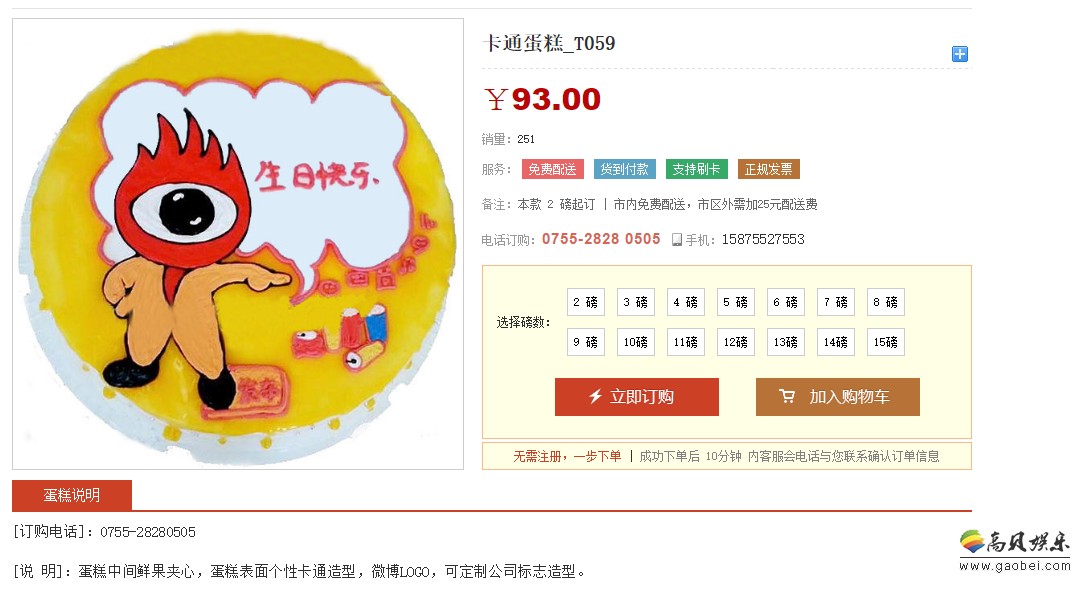Click the cartoon cake product image
Viewport: 1086px width, 589px height.
238,244
